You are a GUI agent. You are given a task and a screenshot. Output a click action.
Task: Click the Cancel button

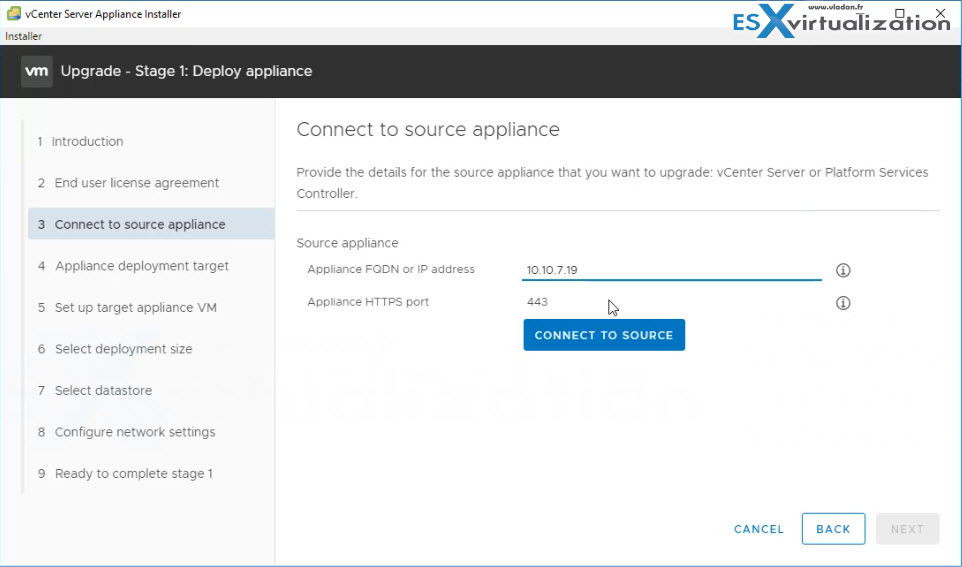pyautogui.click(x=758, y=529)
